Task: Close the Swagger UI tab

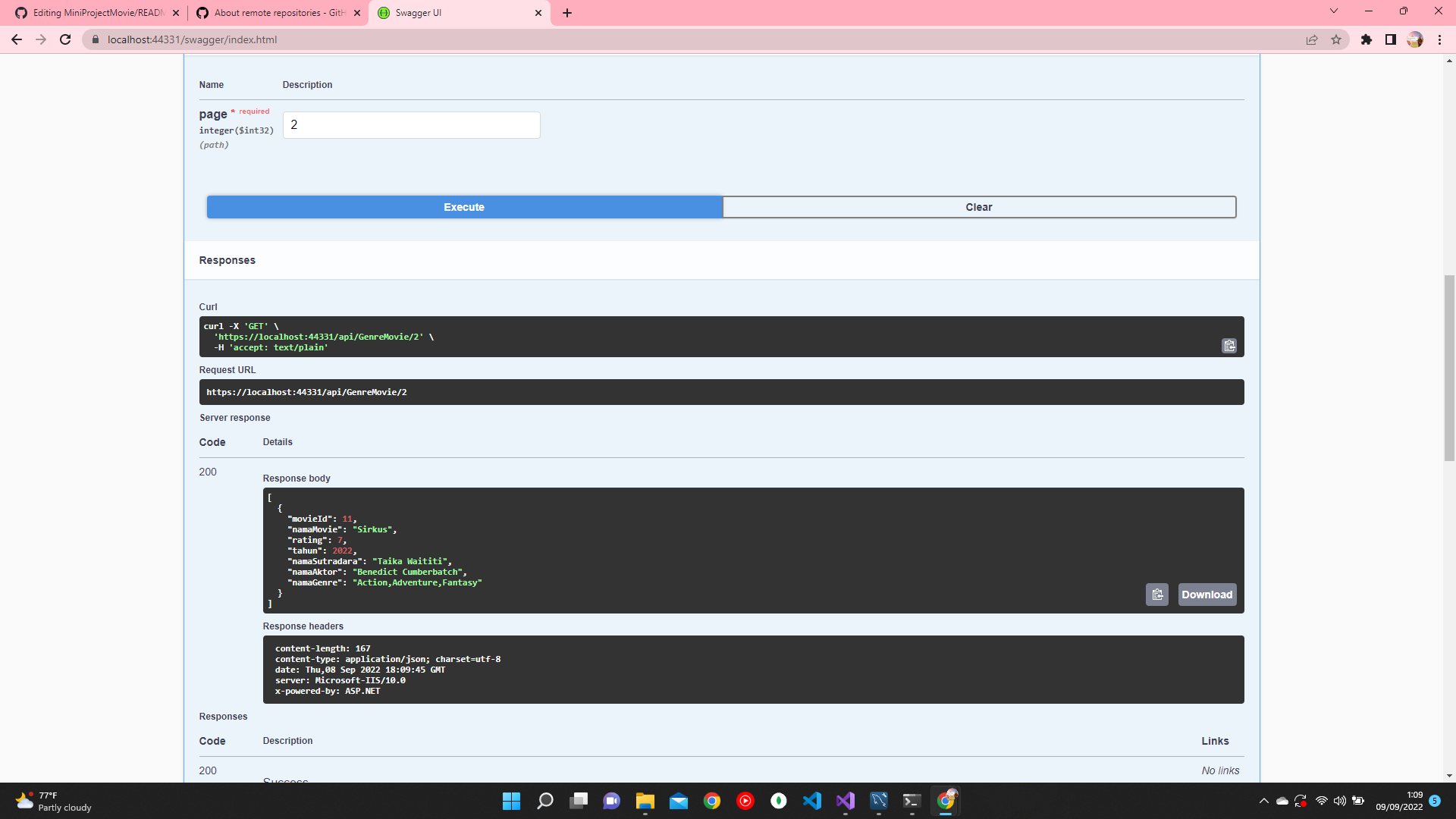Action: click(x=538, y=13)
